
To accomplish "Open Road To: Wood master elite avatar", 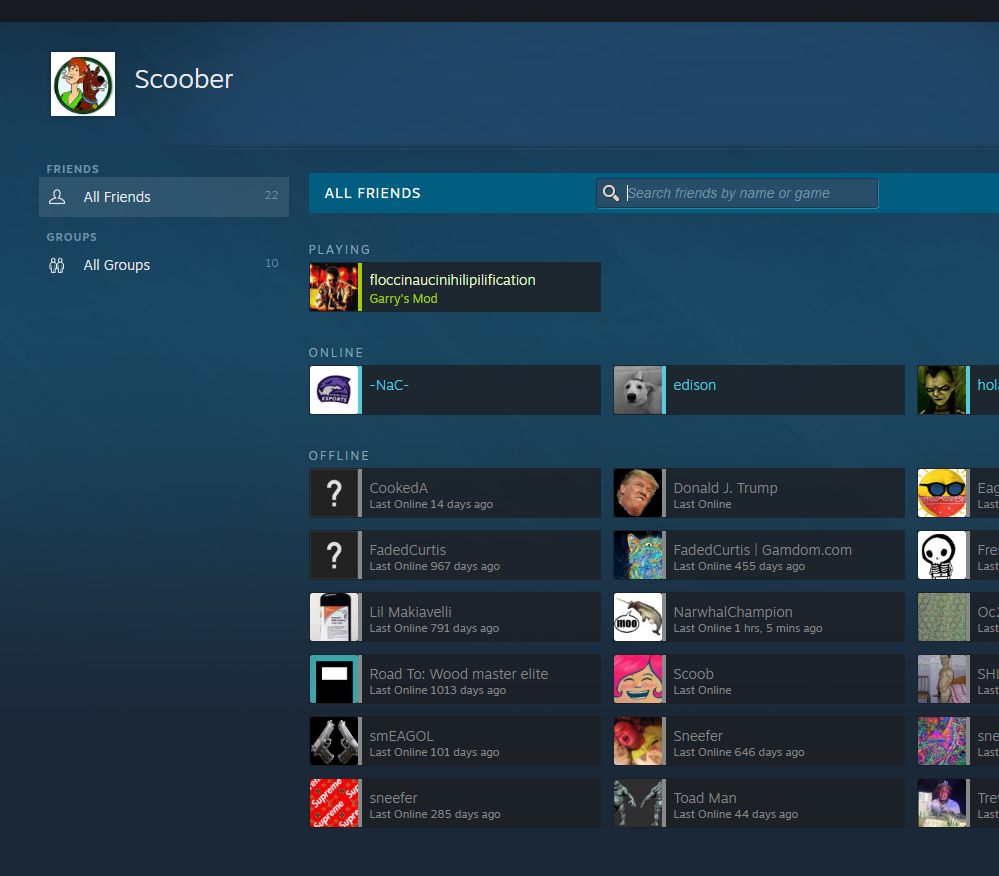I will tap(333, 679).
